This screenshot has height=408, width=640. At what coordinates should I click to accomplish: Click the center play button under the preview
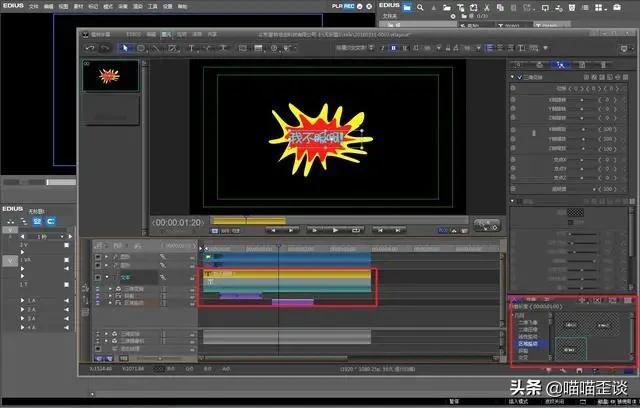335,231
